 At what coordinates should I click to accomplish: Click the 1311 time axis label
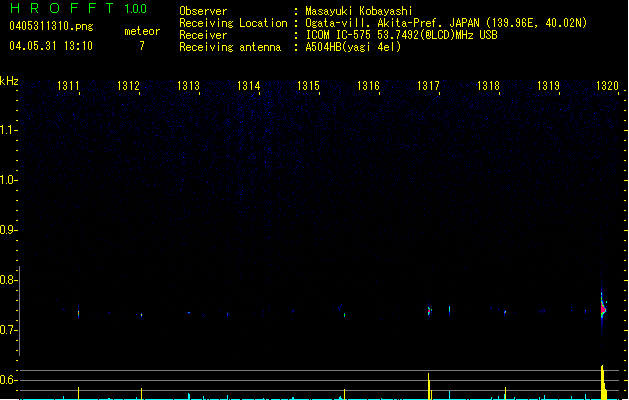pos(68,85)
